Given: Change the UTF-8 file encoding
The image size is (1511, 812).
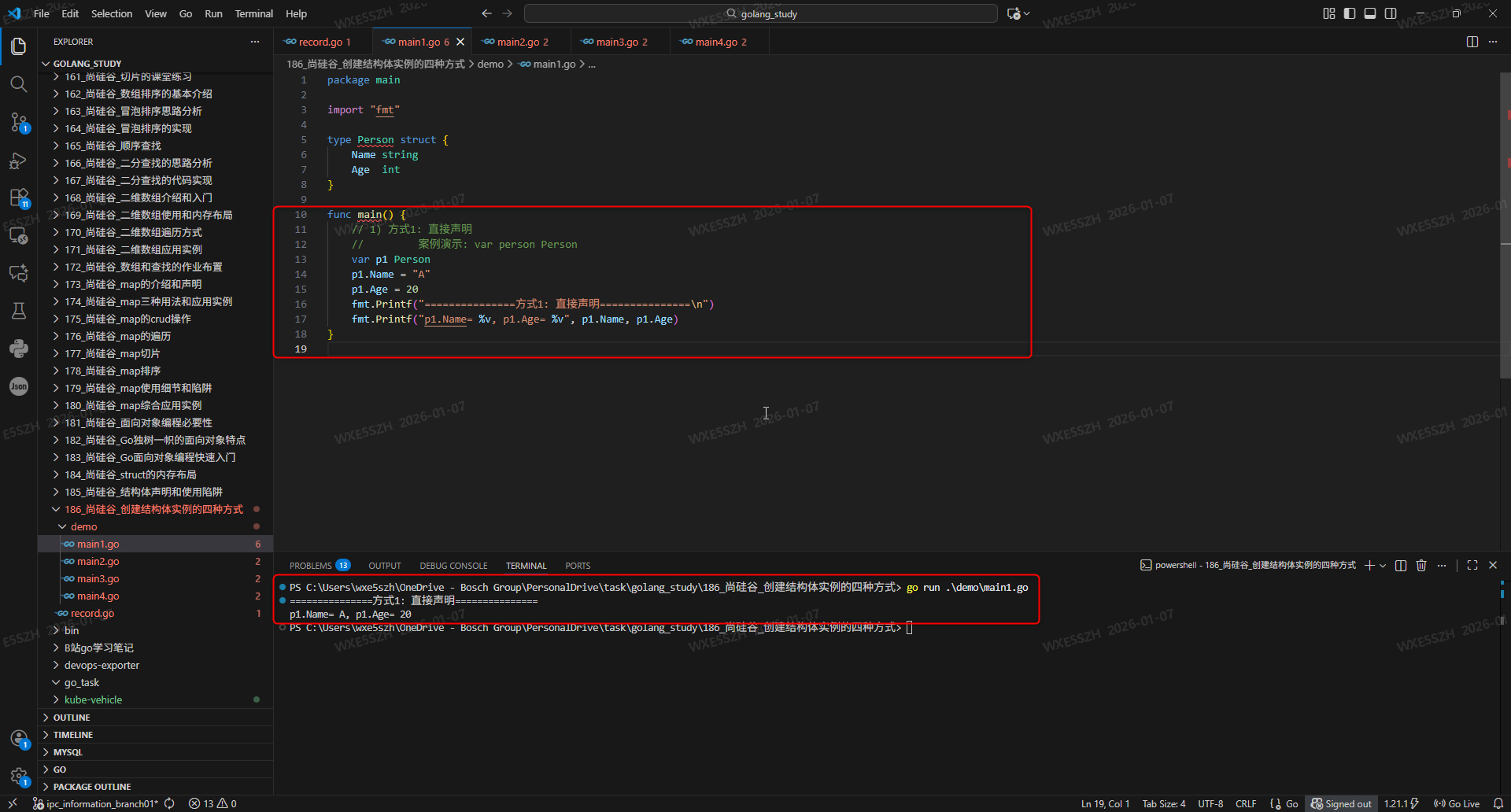Looking at the screenshot, I should click(x=1210, y=803).
